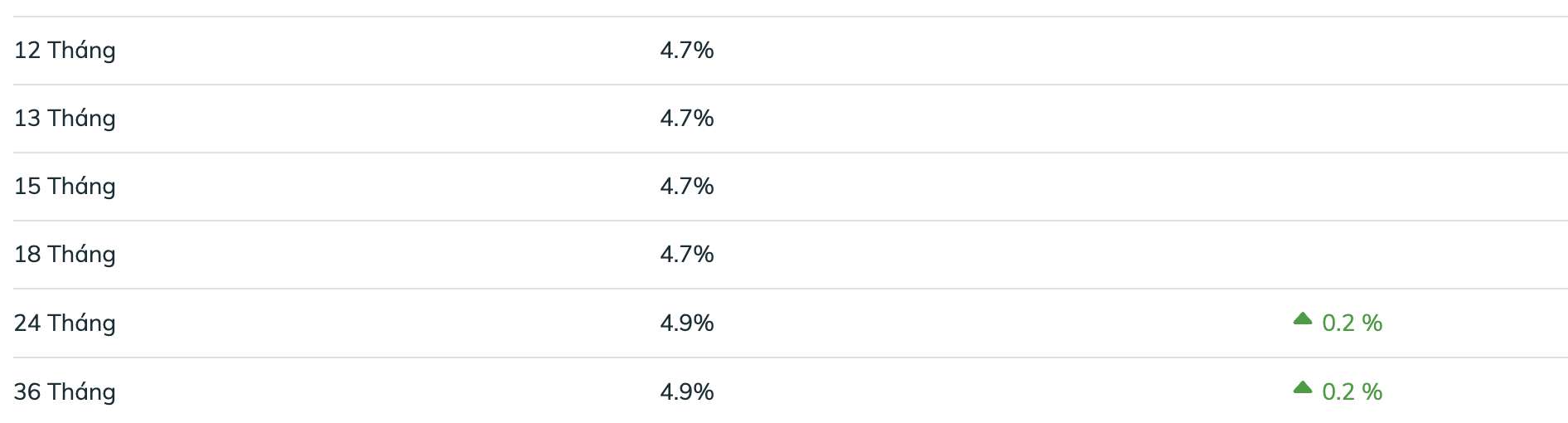Click the green up arrow in 36 Tháng row
1568x423 pixels.
[1303, 387]
